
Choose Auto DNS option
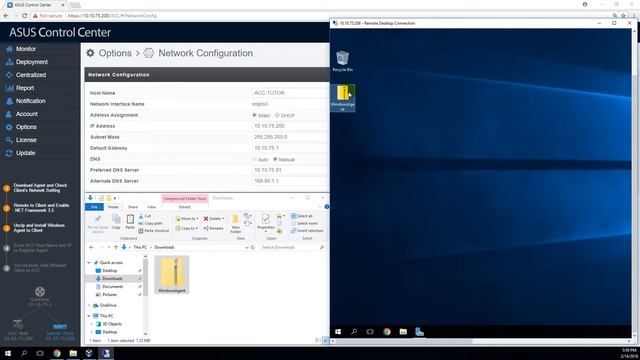point(255,159)
